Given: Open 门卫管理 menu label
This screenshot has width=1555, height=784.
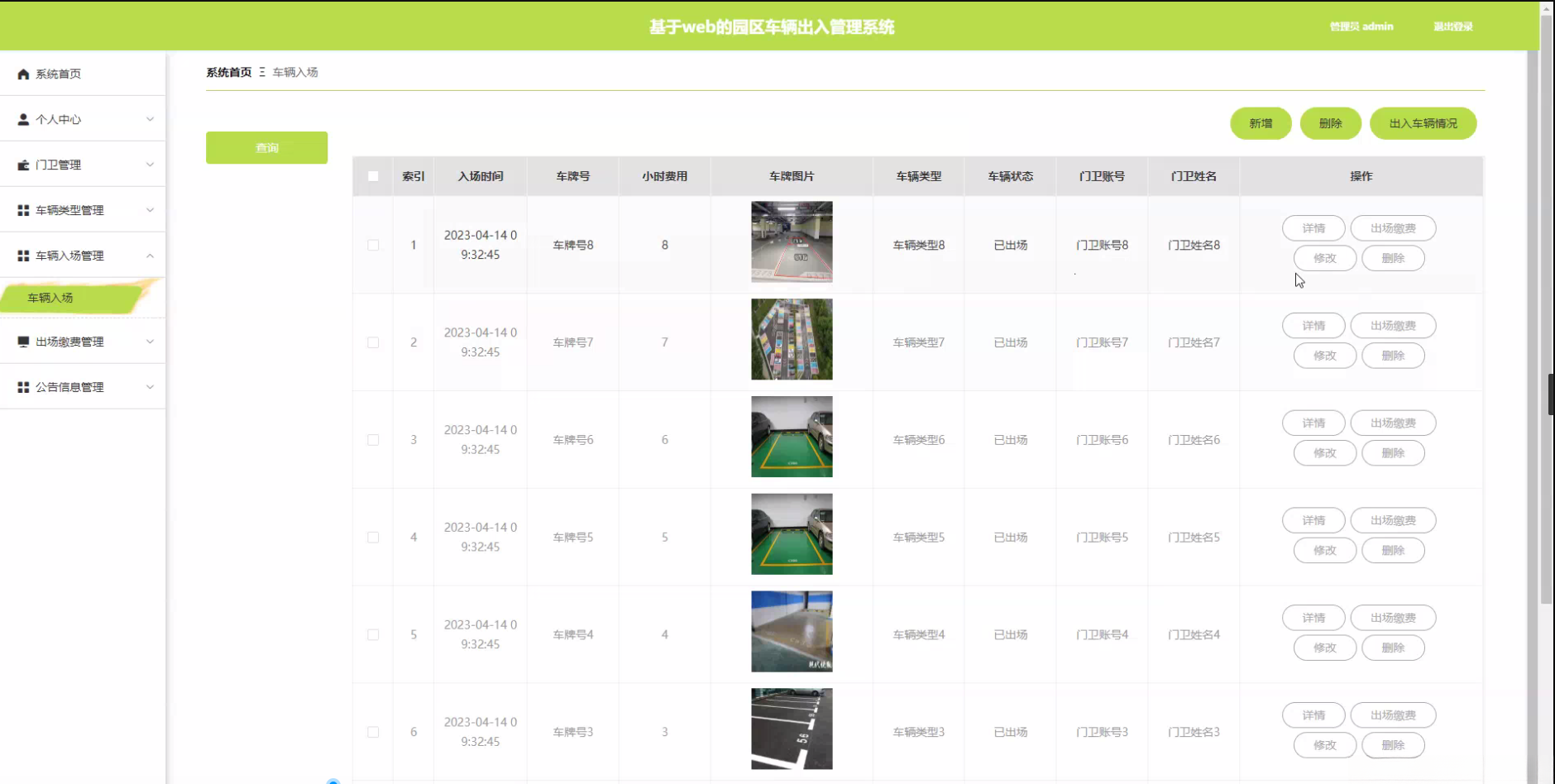Looking at the screenshot, I should pyautogui.click(x=58, y=165).
